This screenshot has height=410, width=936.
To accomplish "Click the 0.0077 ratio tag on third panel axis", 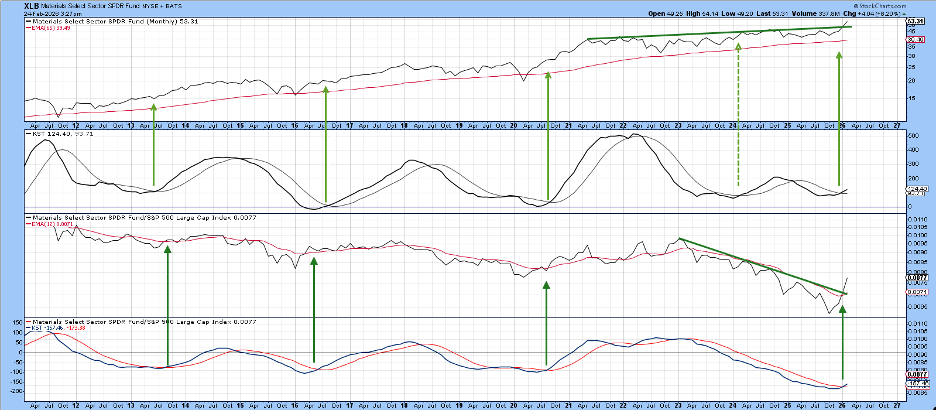I will tap(915, 278).
